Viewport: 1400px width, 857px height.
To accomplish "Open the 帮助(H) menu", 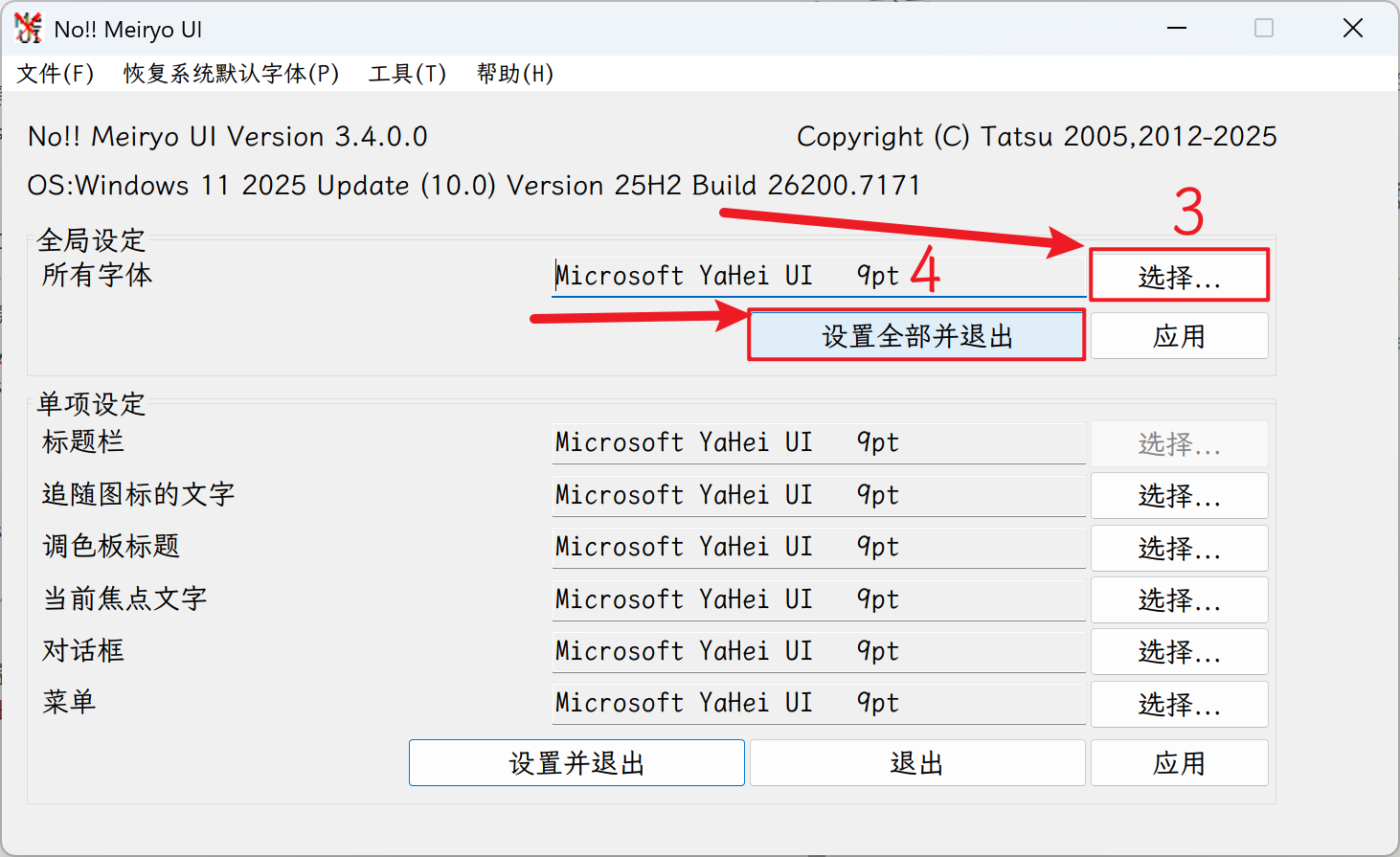I will point(514,74).
